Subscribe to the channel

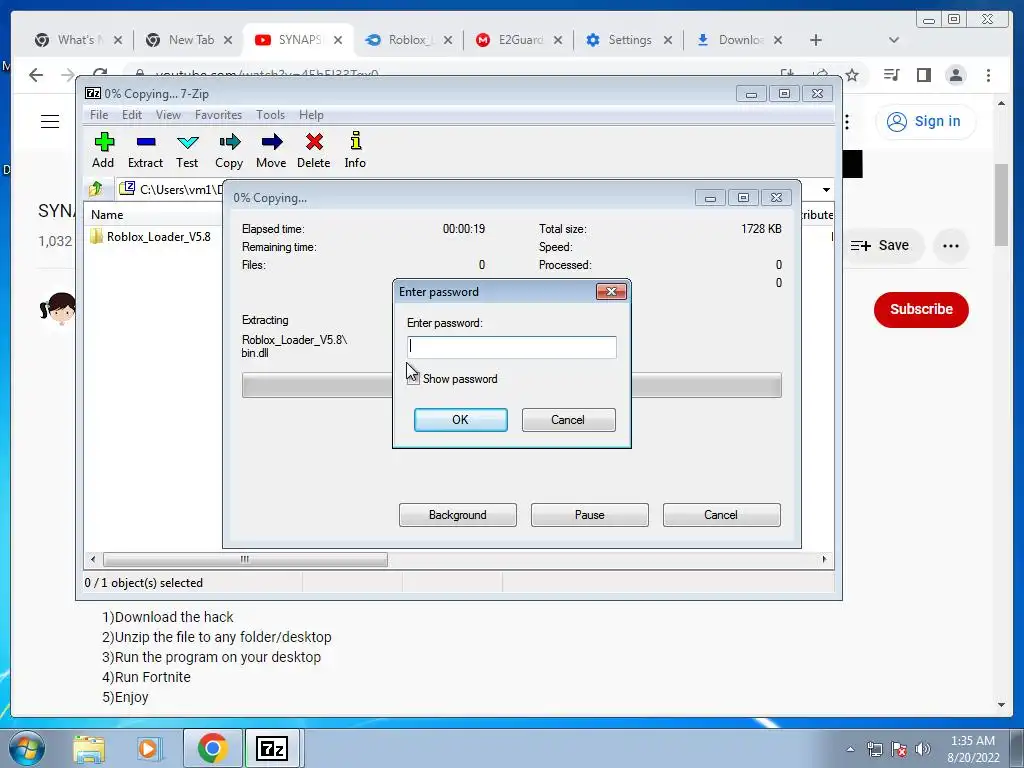921,309
